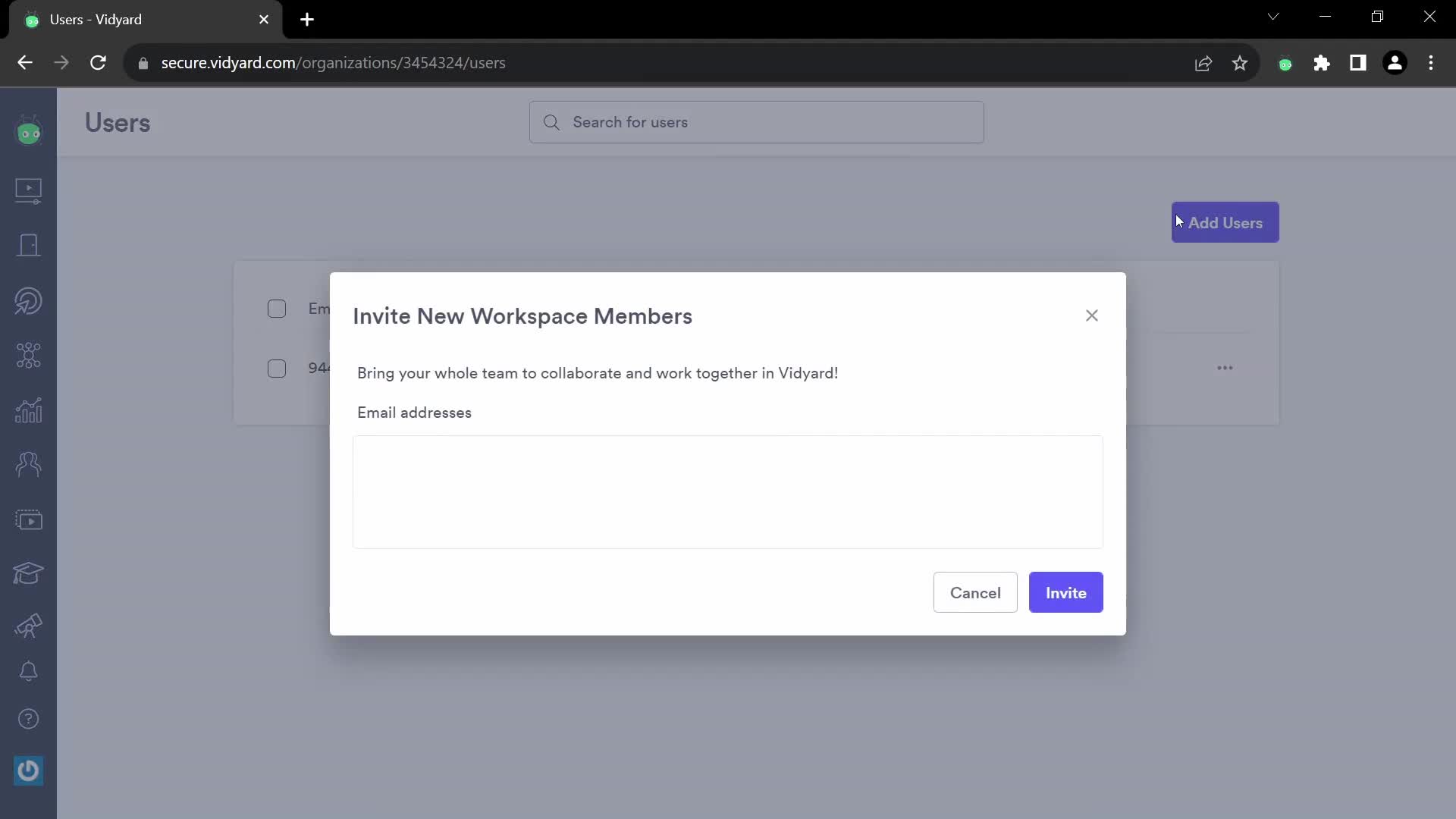Screen dimensions: 1456x819
Task: Open the help question mark icon
Action: tap(29, 719)
